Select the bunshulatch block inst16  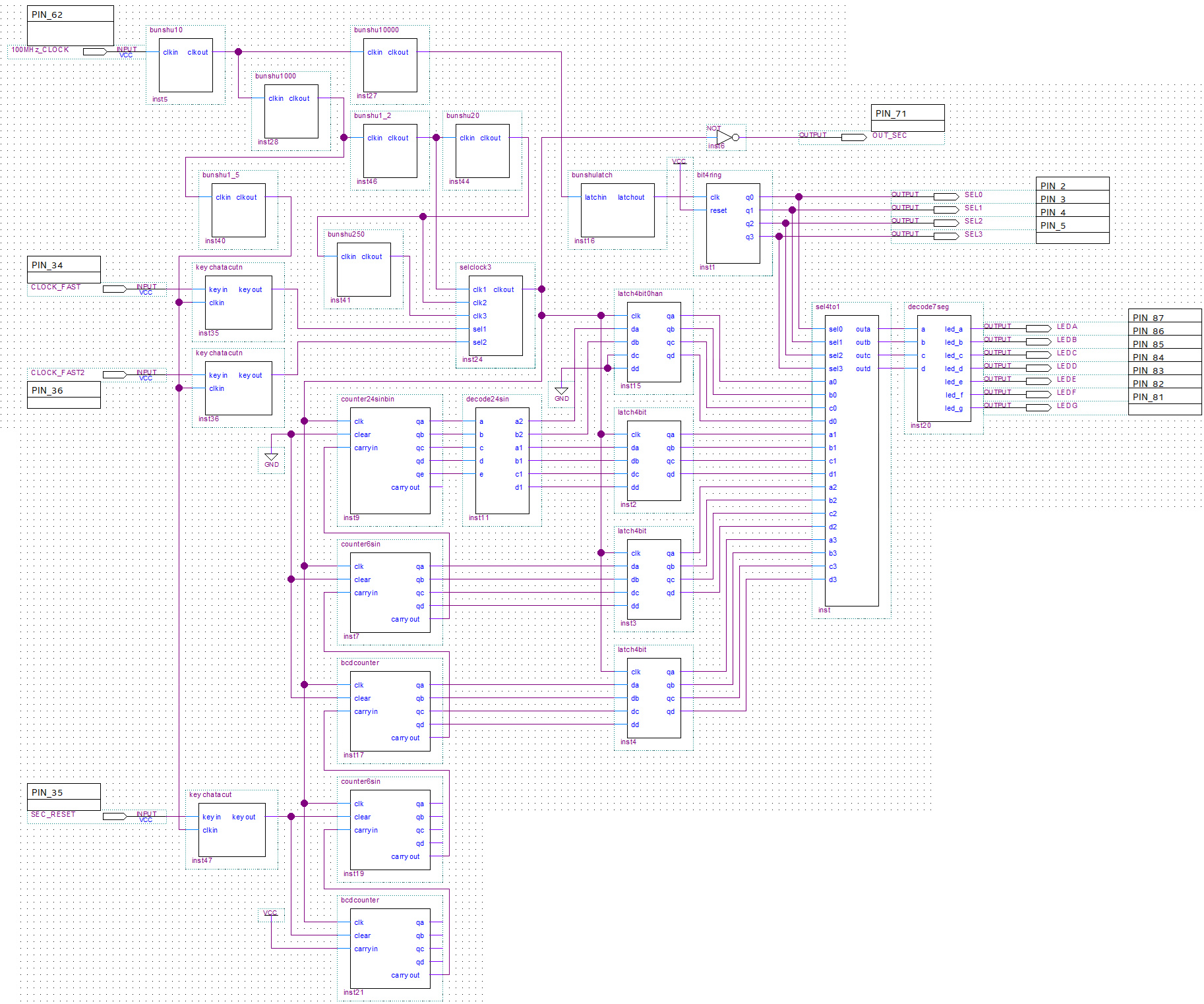(617, 210)
